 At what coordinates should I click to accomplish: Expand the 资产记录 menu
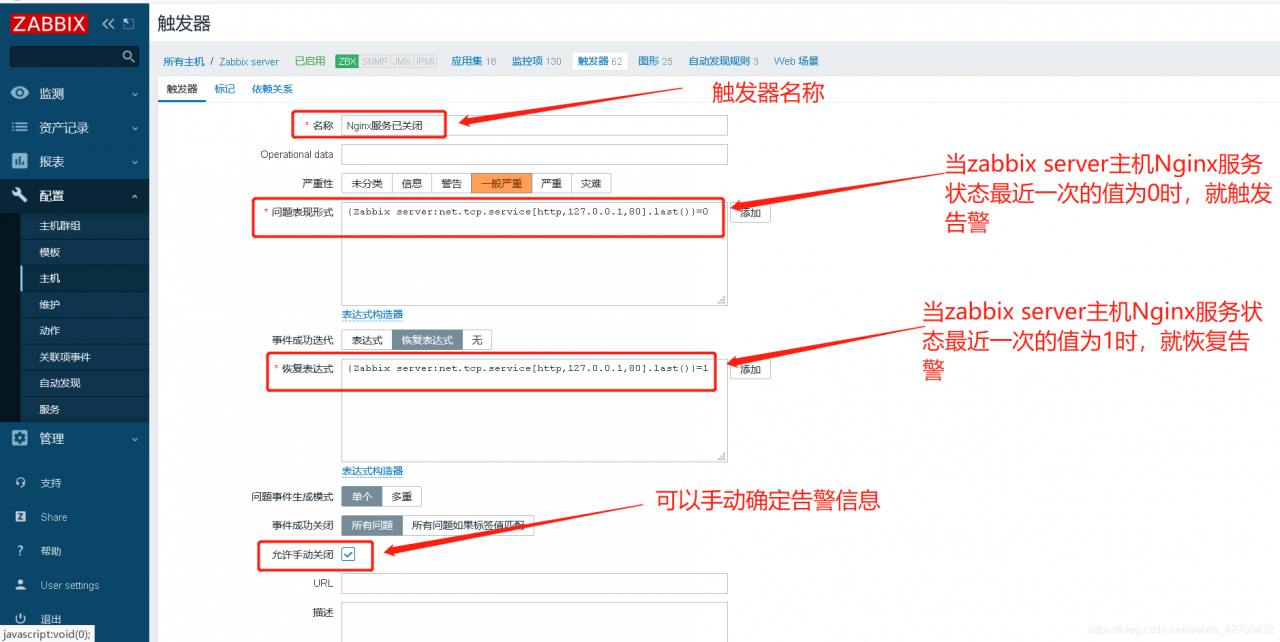pos(74,127)
